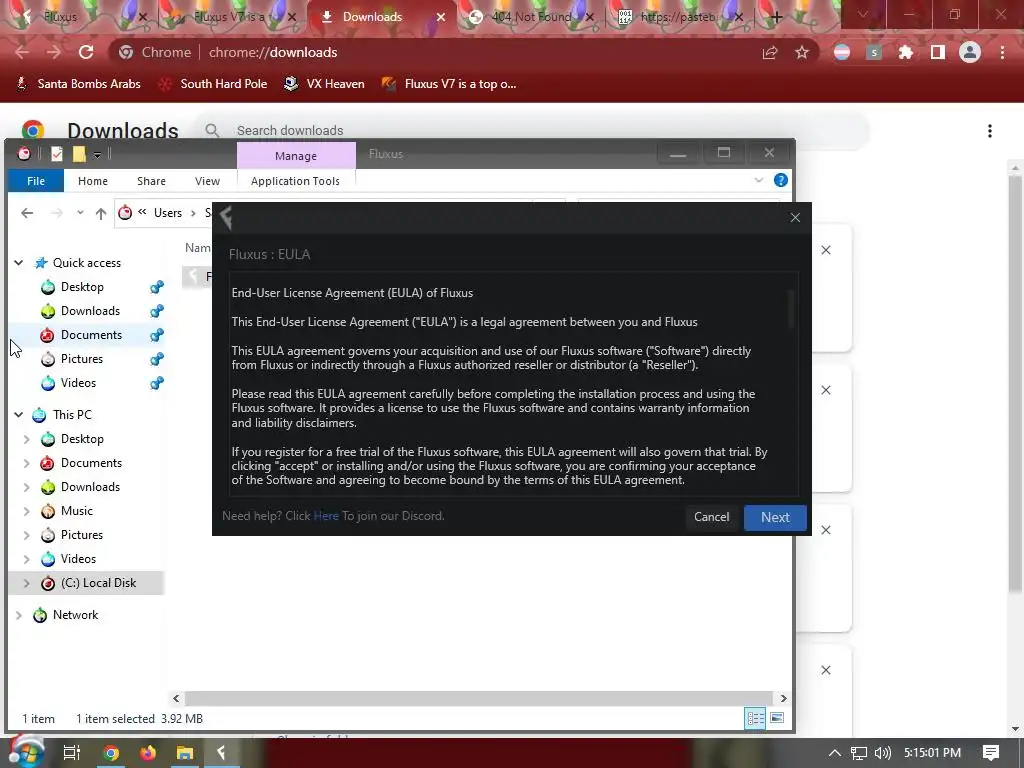Select (C:) Local Disk
The width and height of the screenshot is (1024, 768).
pyautogui.click(x=98, y=583)
